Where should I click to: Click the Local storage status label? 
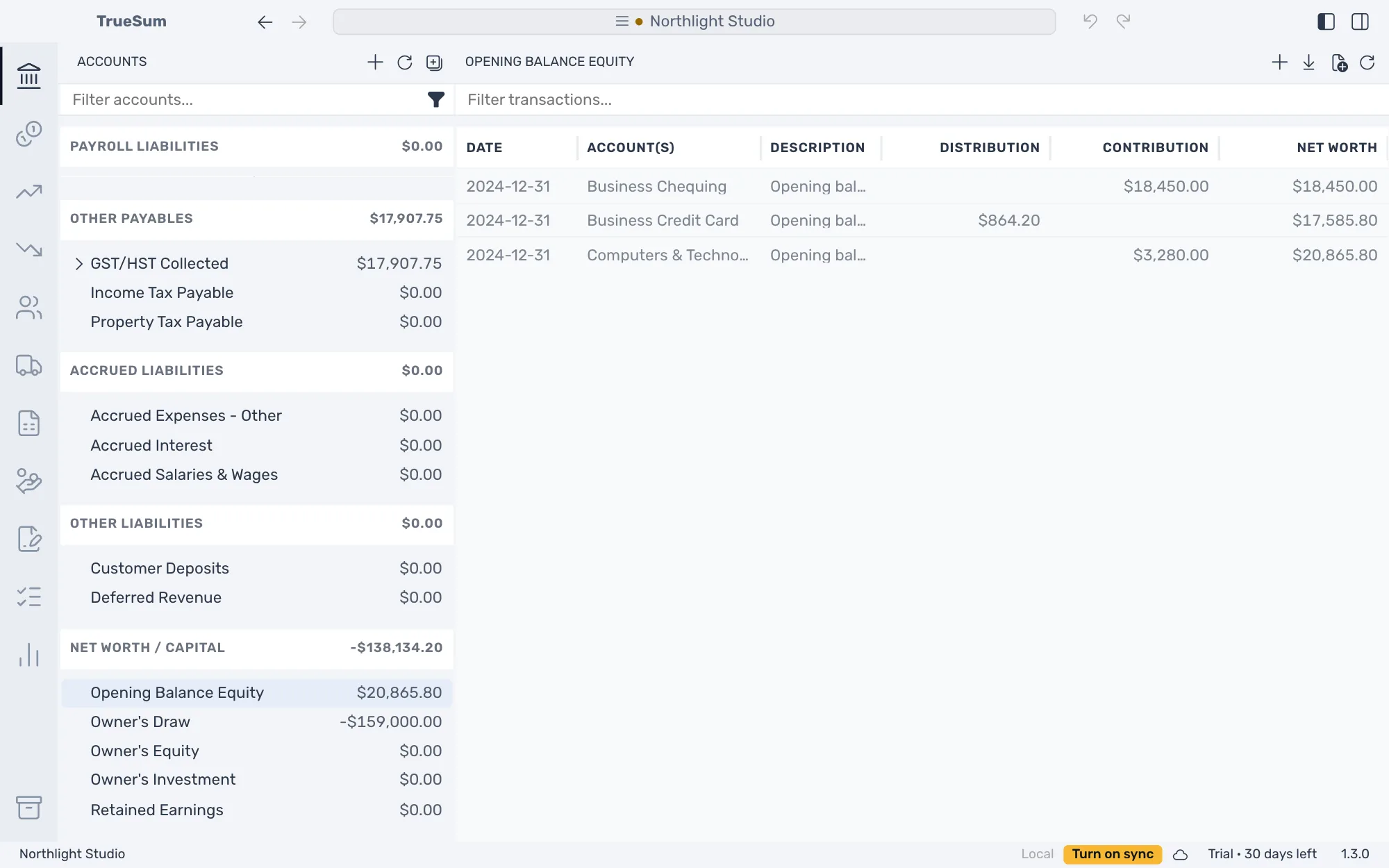1037,854
